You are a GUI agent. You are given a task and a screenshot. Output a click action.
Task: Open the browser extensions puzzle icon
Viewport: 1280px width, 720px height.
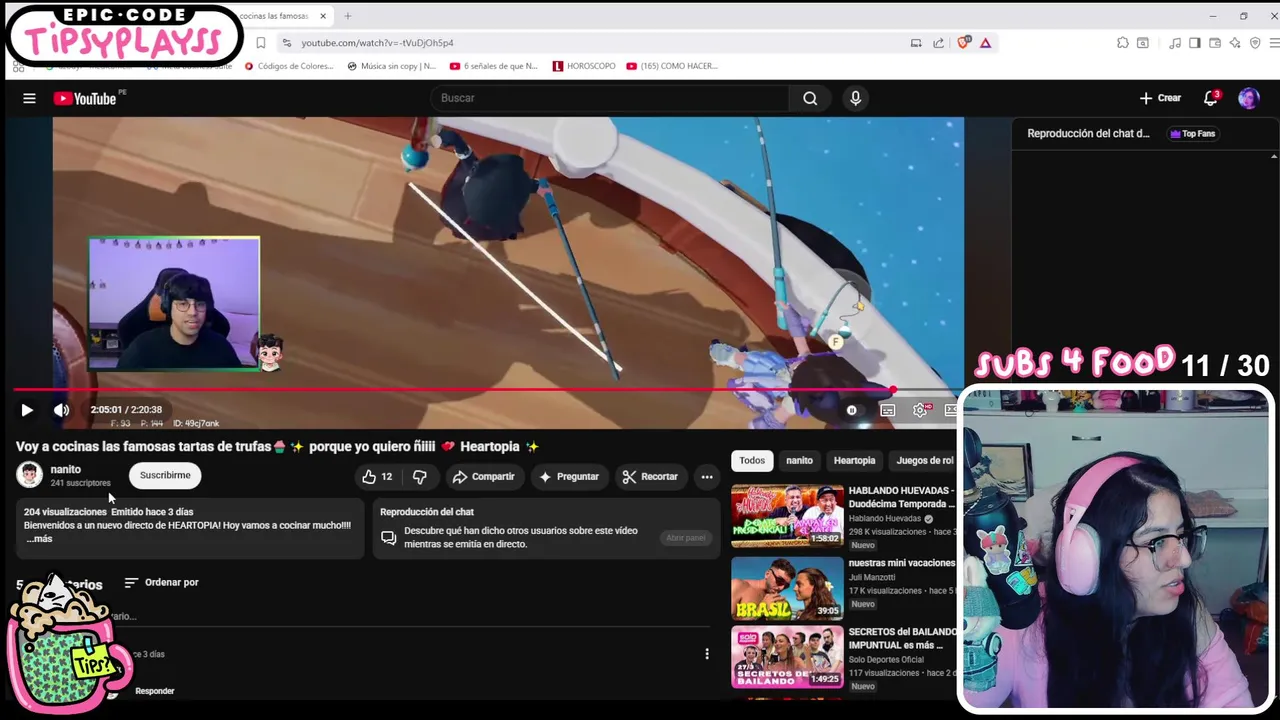[1123, 43]
